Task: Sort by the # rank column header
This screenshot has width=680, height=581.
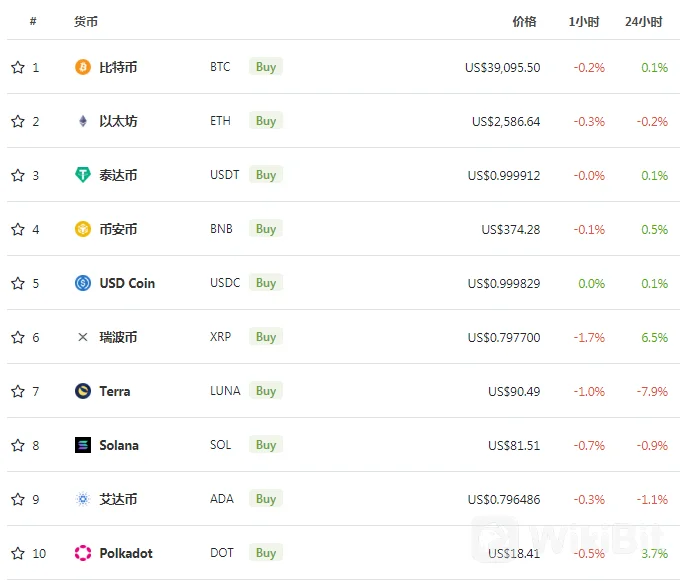Action: [x=33, y=21]
